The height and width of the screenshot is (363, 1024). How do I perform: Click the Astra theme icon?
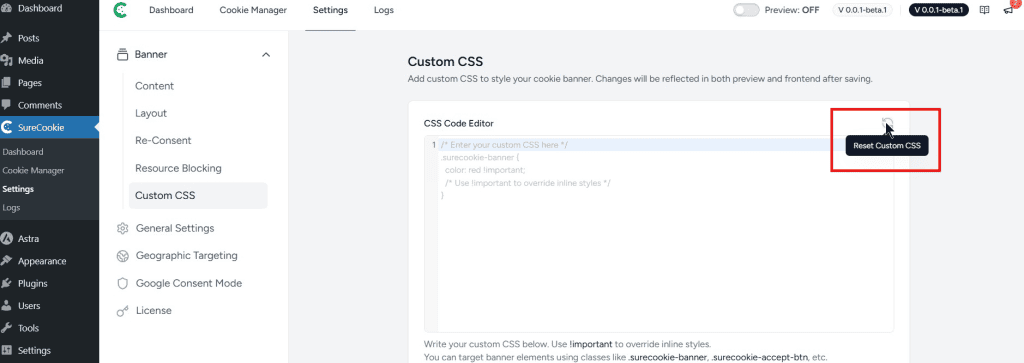(7, 239)
